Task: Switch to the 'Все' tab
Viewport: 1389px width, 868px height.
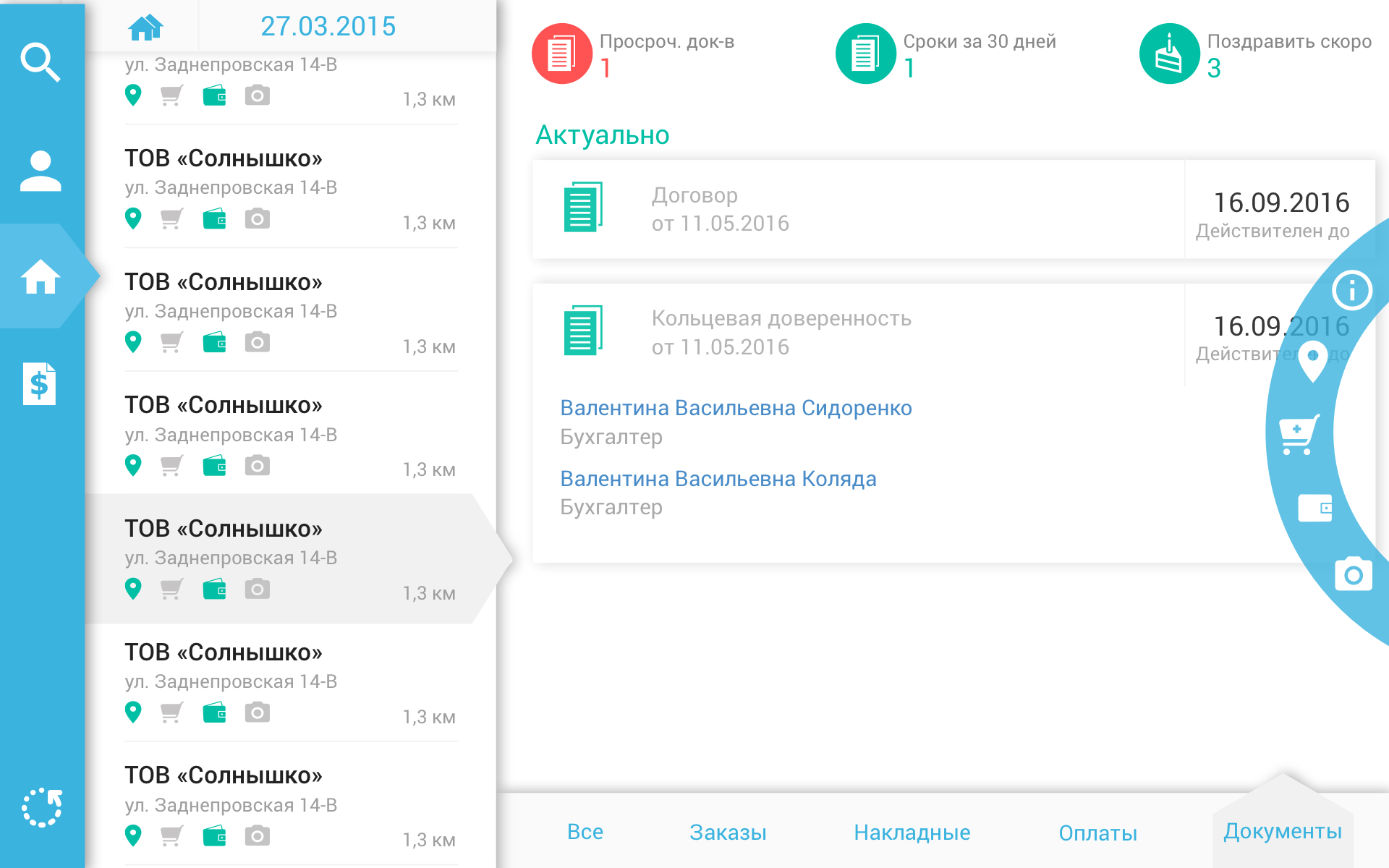Action: [x=585, y=832]
